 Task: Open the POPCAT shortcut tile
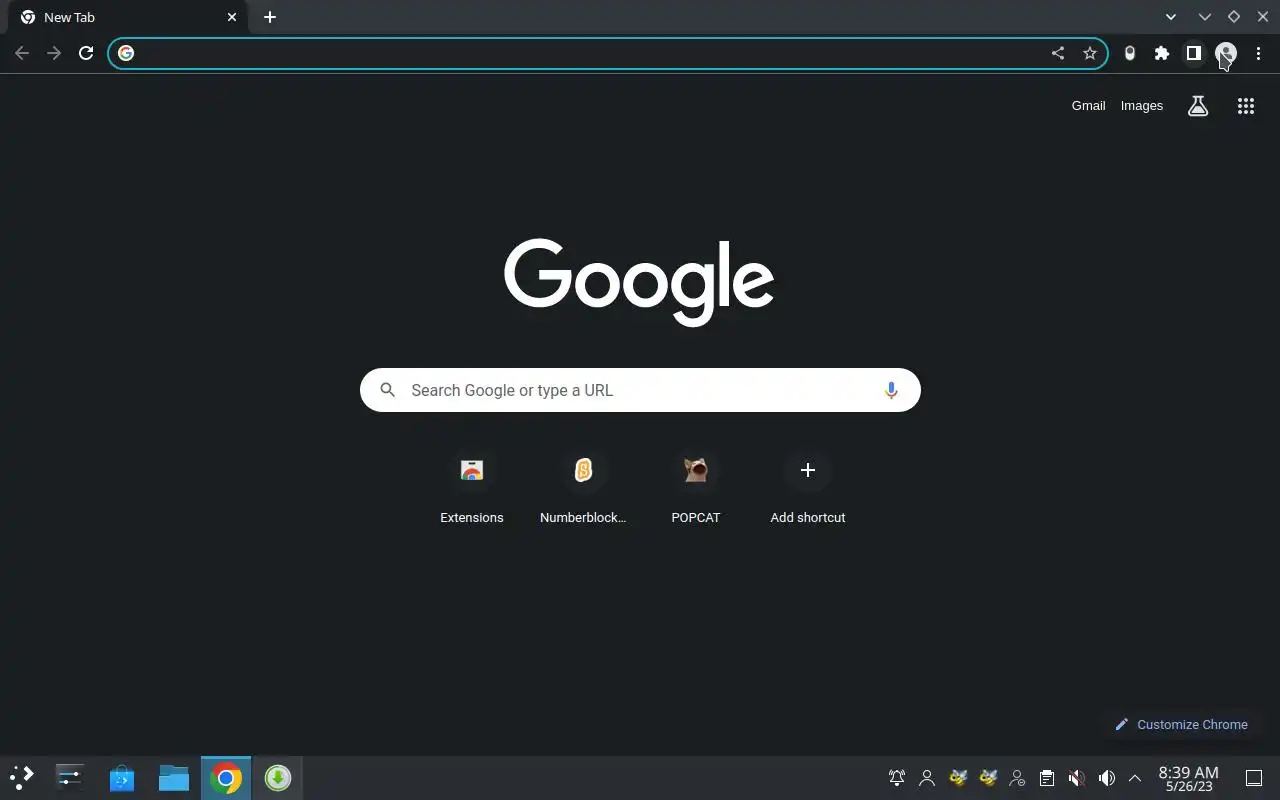696,489
